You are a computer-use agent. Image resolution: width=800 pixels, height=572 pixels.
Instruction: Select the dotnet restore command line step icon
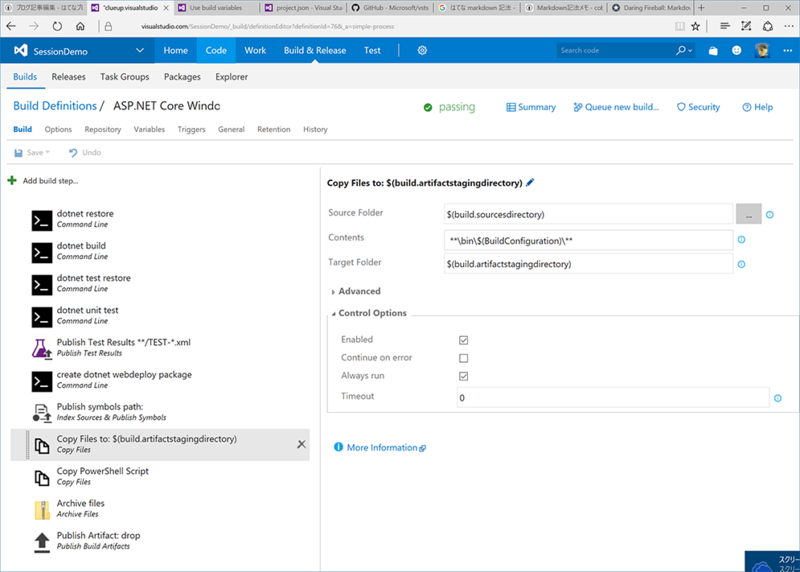tap(42, 220)
